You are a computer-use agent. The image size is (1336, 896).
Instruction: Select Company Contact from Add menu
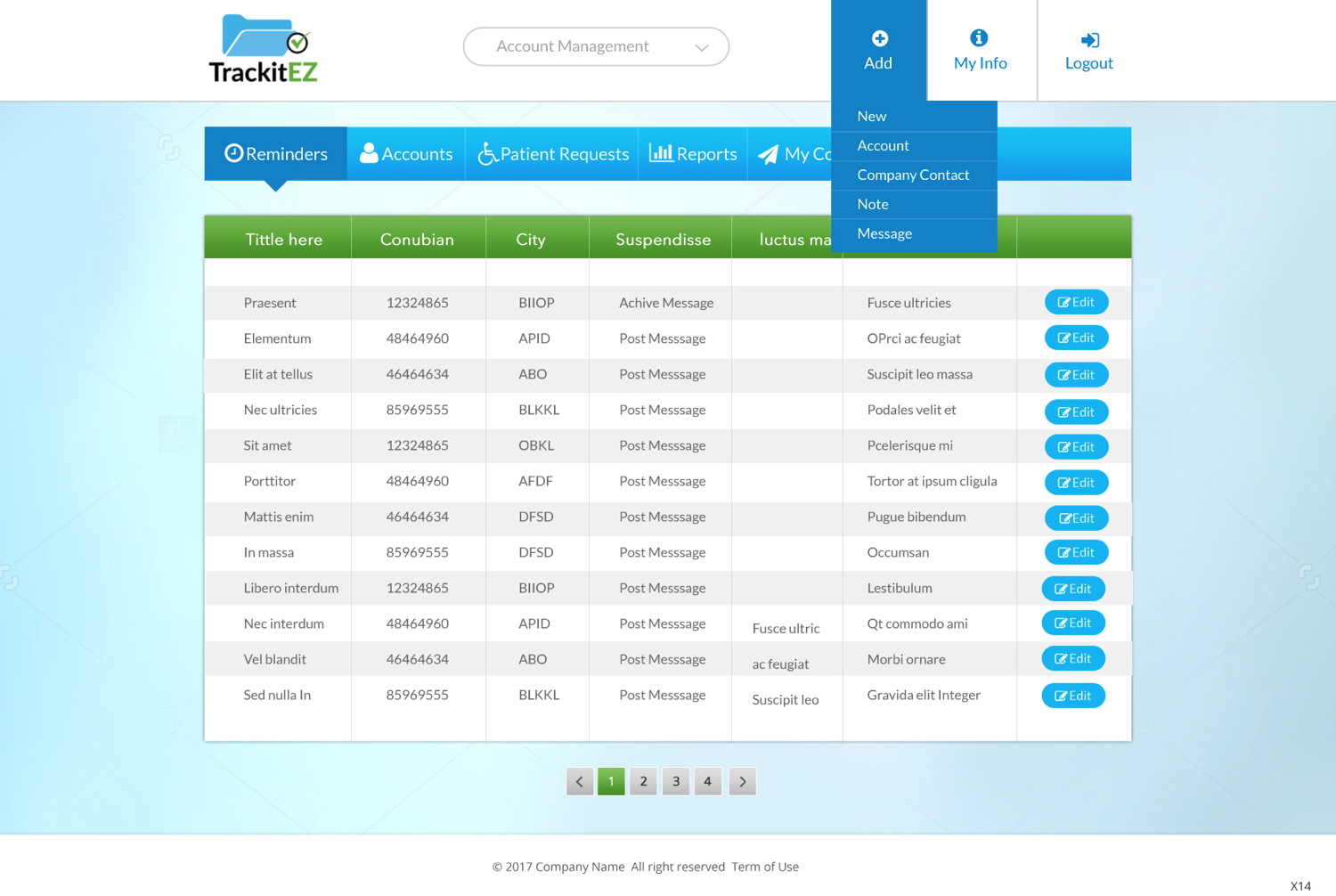pos(913,175)
